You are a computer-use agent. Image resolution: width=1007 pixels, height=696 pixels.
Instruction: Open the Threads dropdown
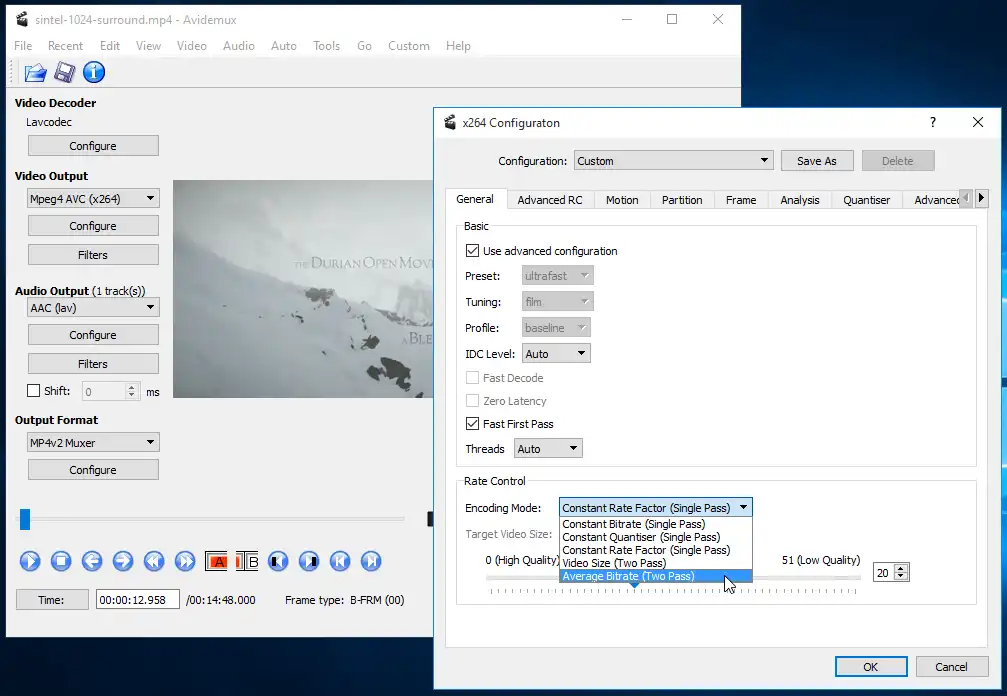[x=548, y=449]
